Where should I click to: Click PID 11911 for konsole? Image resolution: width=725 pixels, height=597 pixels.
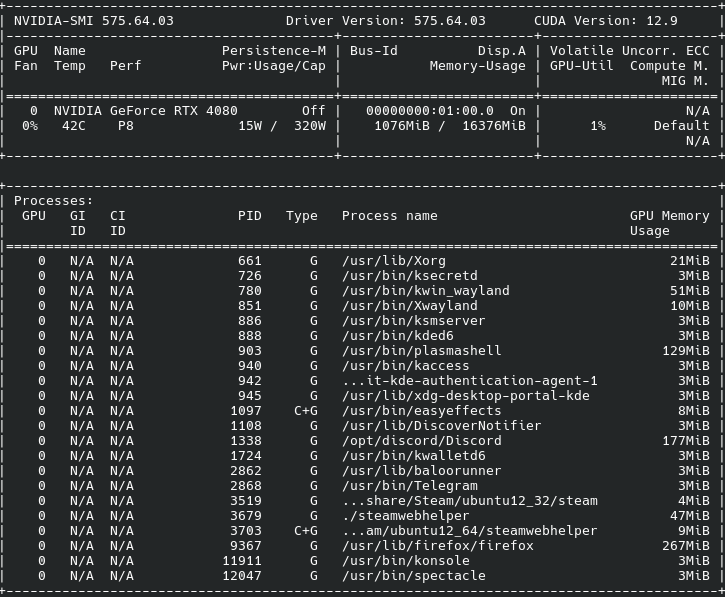point(242,560)
